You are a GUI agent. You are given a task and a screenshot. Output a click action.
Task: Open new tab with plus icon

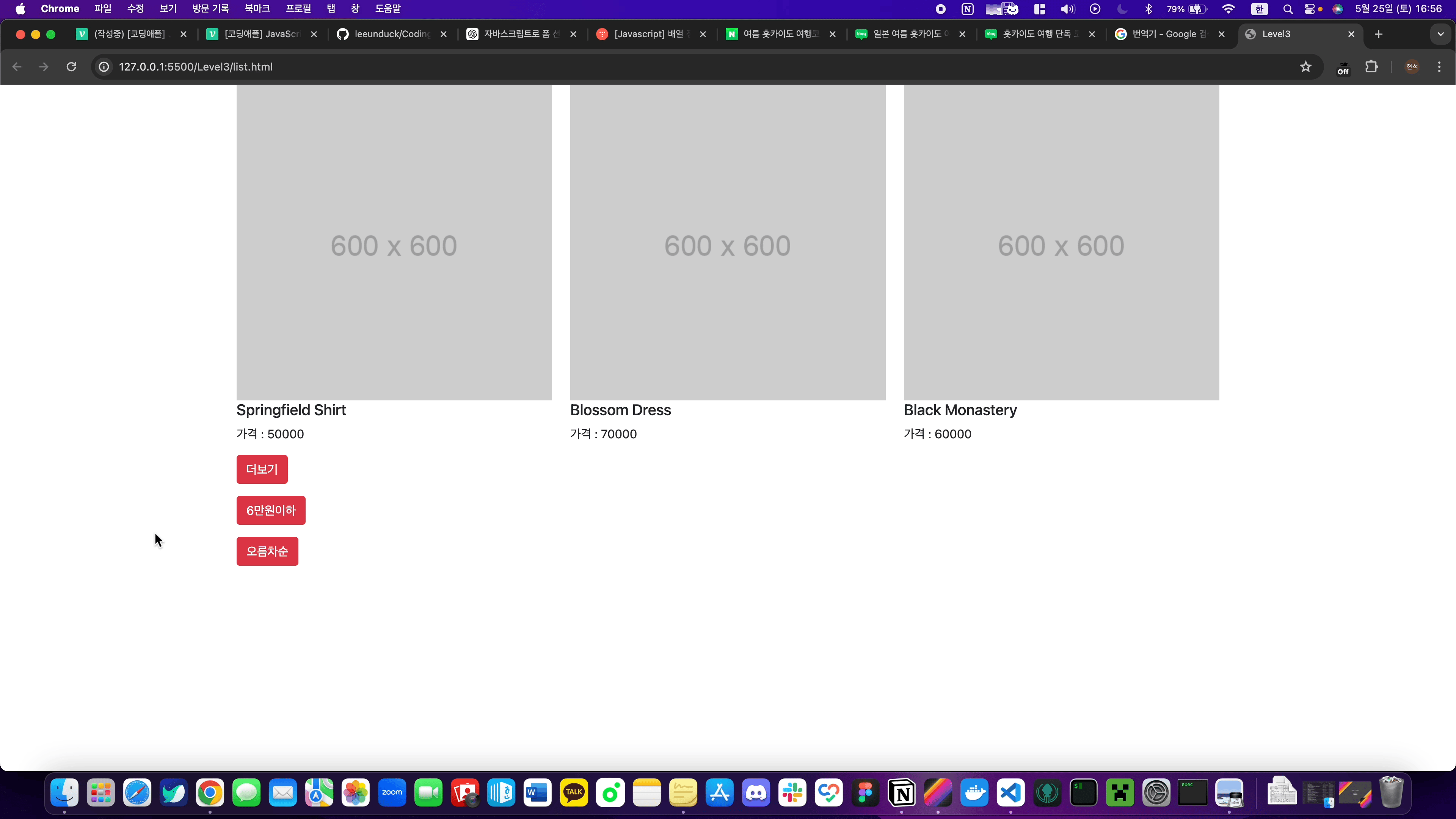1379,34
